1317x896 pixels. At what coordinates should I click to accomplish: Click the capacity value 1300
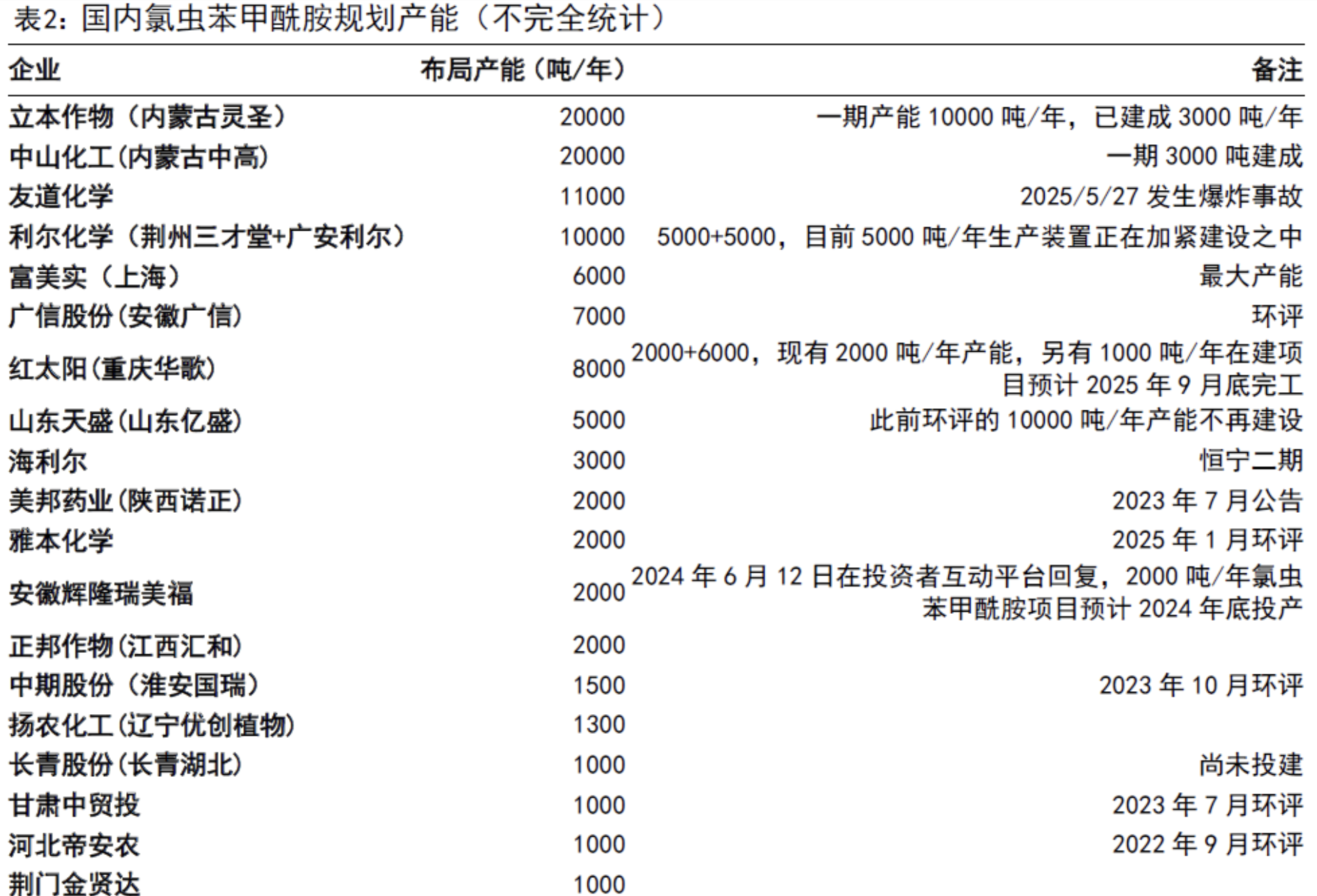coord(599,726)
